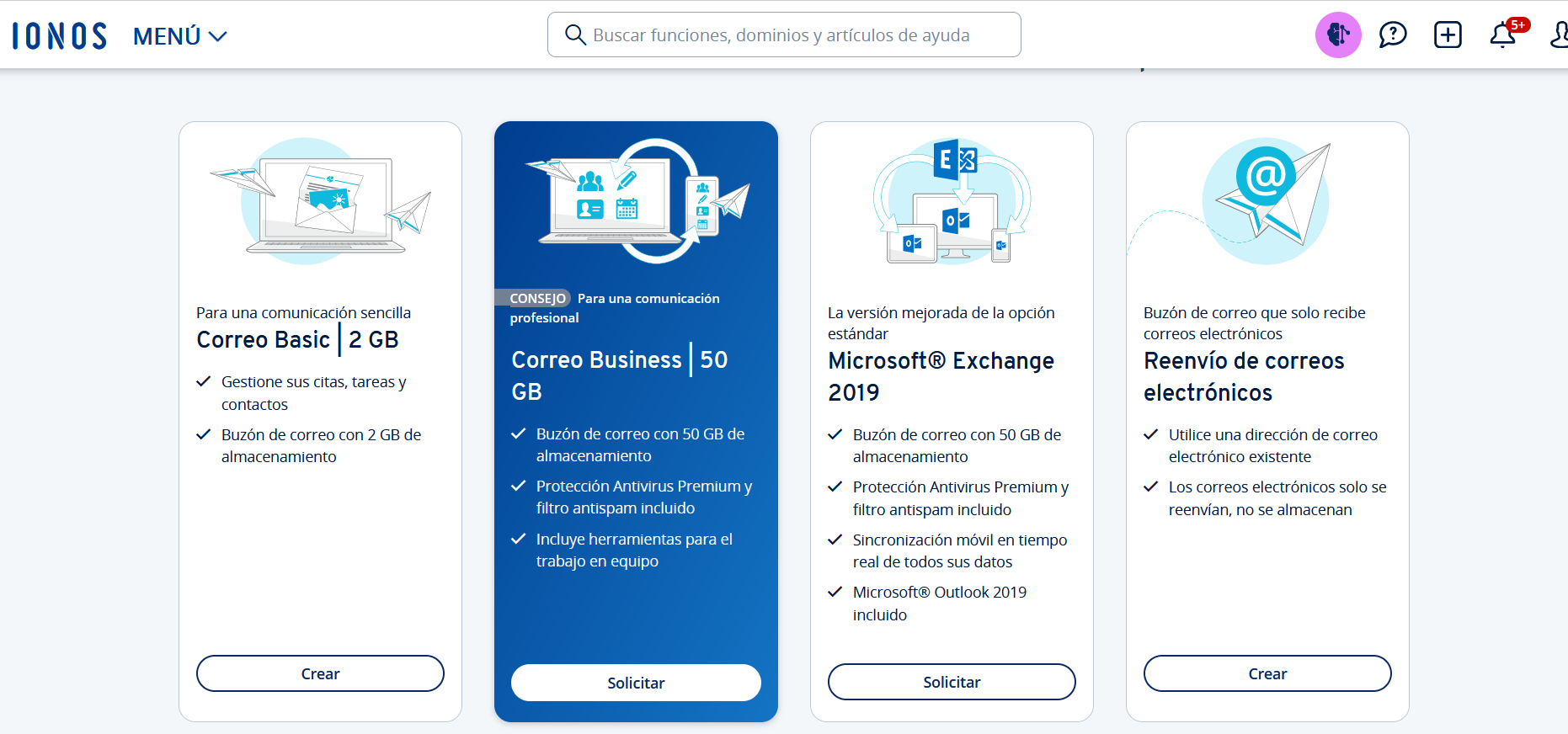Viewport: 1568px width, 734px height.
Task: Click the checkmark beside 'Microsoft® Outlook 2019 incluido'
Action: tap(835, 592)
